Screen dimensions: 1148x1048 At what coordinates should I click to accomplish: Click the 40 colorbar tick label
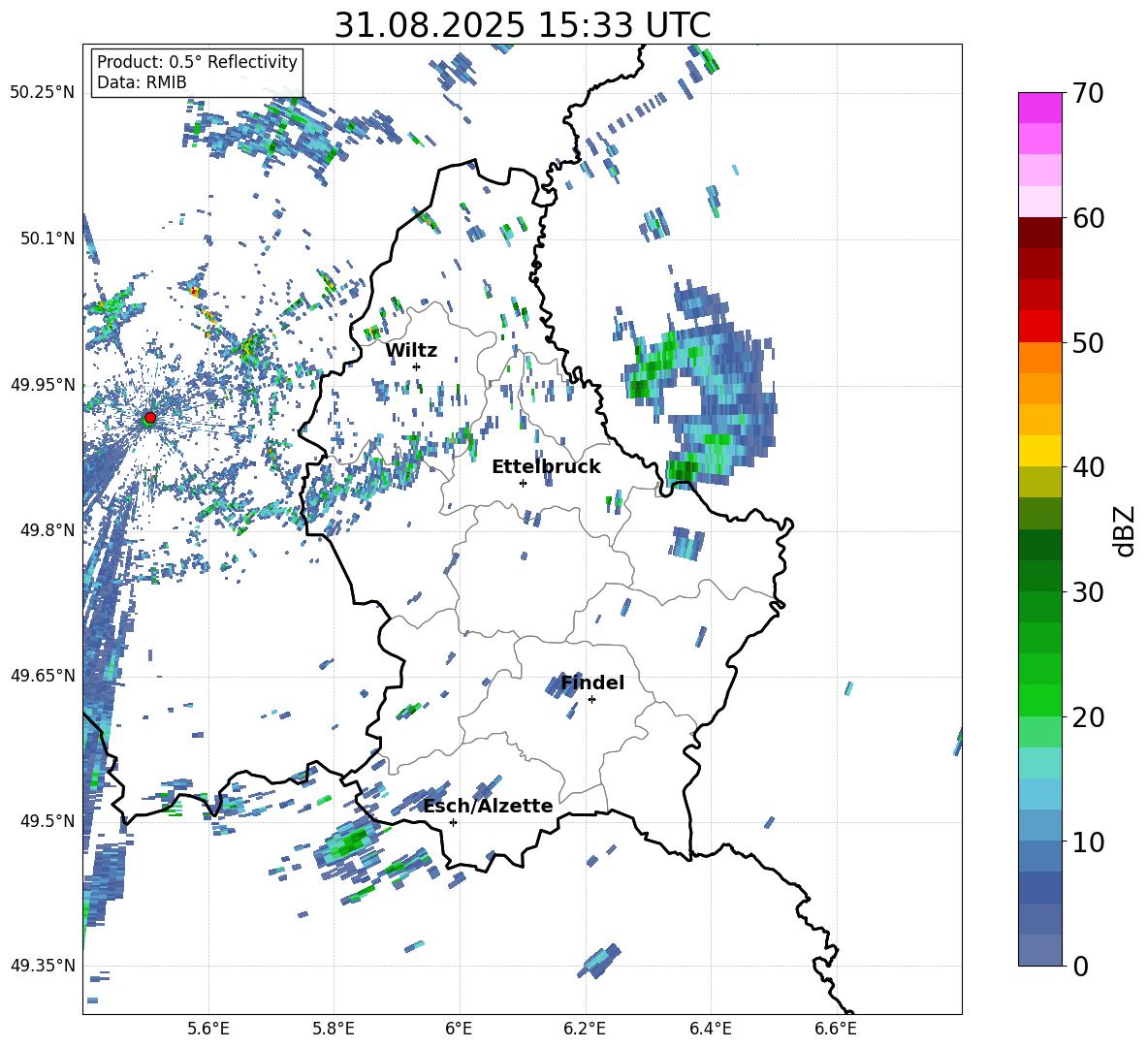point(1087,467)
